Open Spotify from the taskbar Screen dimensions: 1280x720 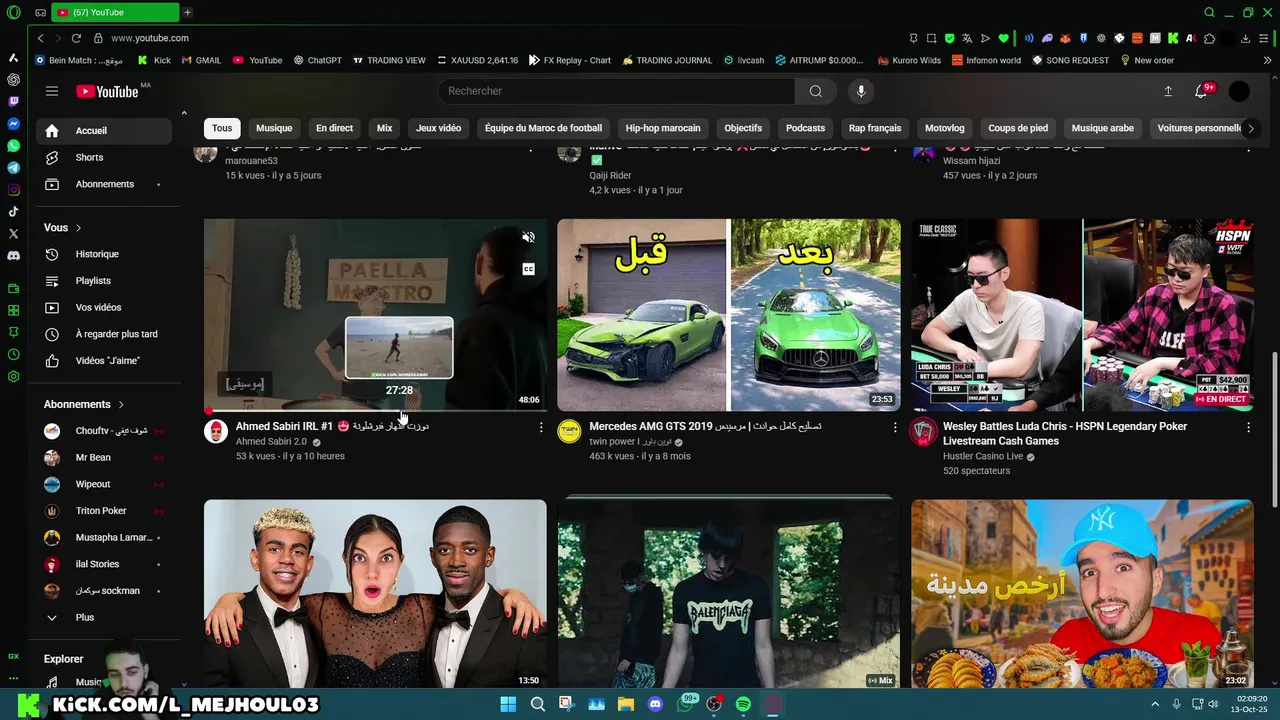[743, 704]
